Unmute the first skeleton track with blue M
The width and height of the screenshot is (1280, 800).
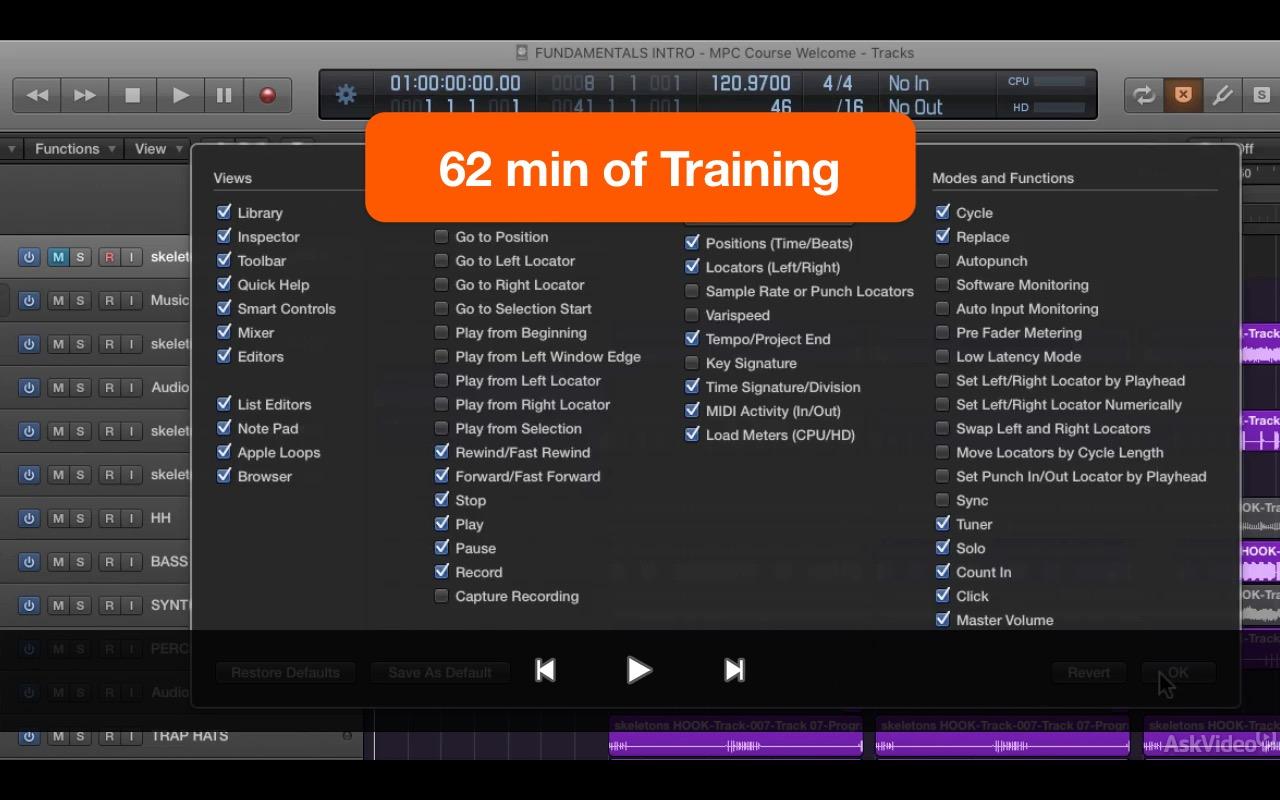click(x=58, y=257)
